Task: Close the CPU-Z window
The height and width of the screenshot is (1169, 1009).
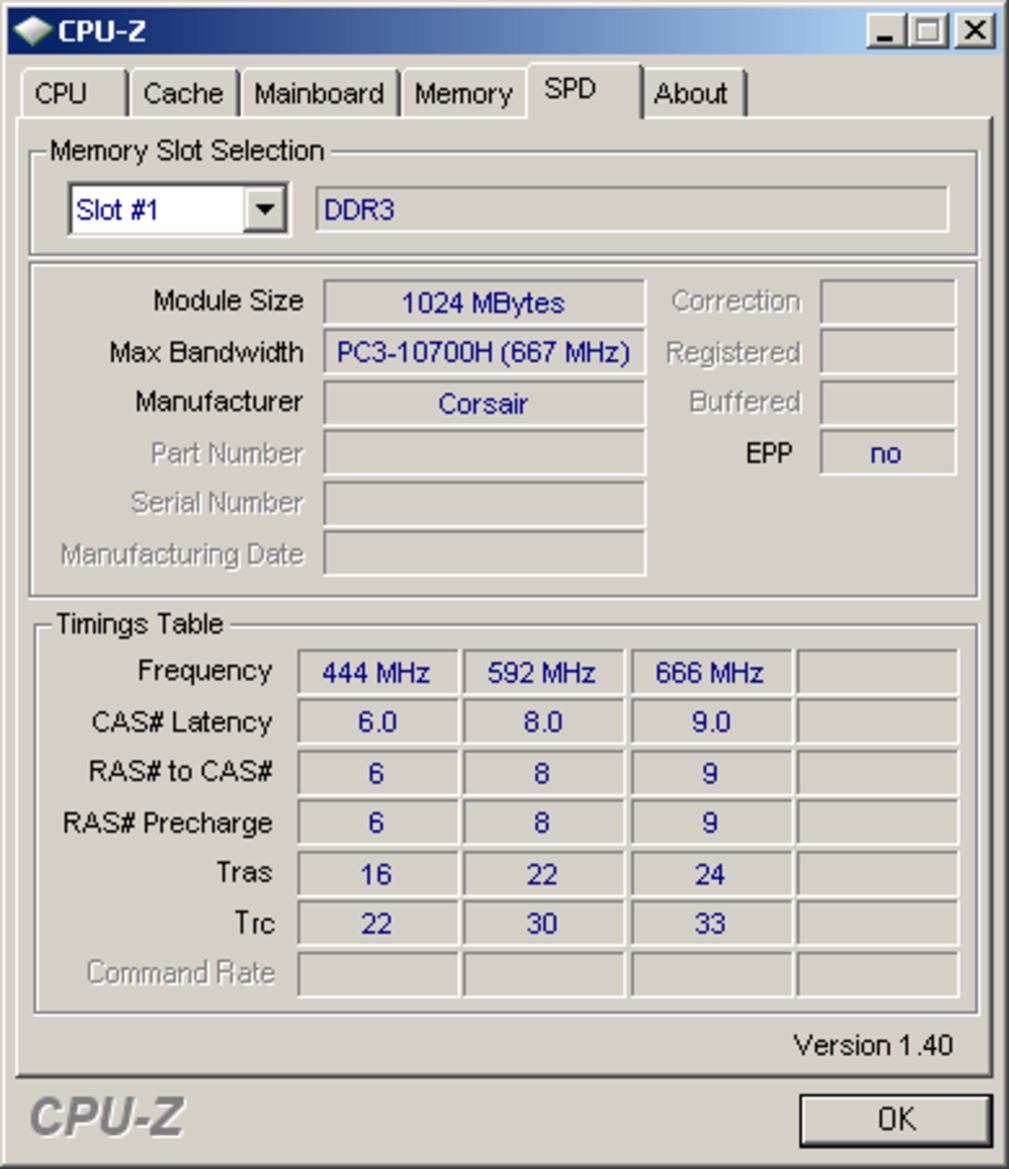Action: click(x=975, y=31)
